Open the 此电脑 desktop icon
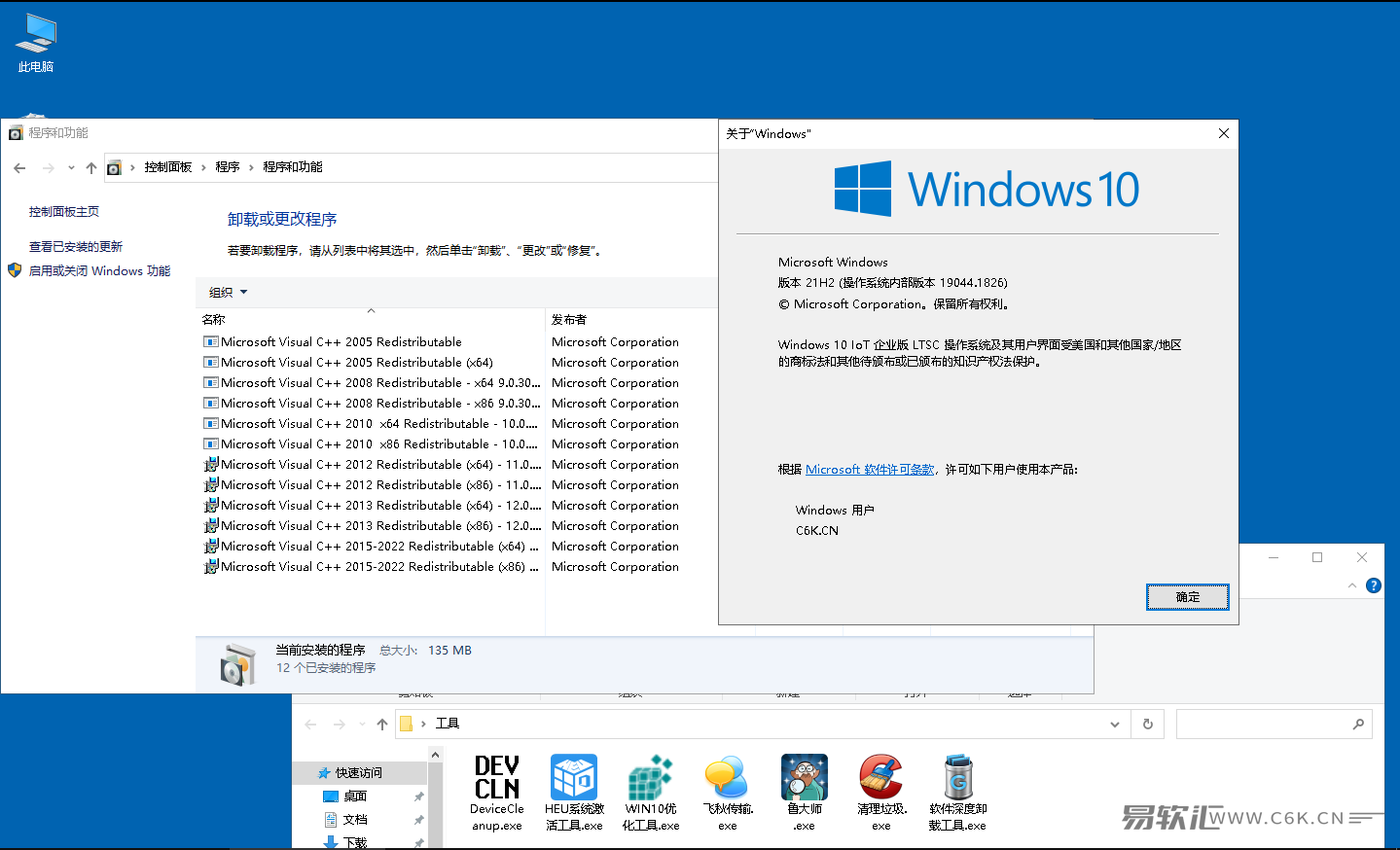 pyautogui.click(x=36, y=43)
